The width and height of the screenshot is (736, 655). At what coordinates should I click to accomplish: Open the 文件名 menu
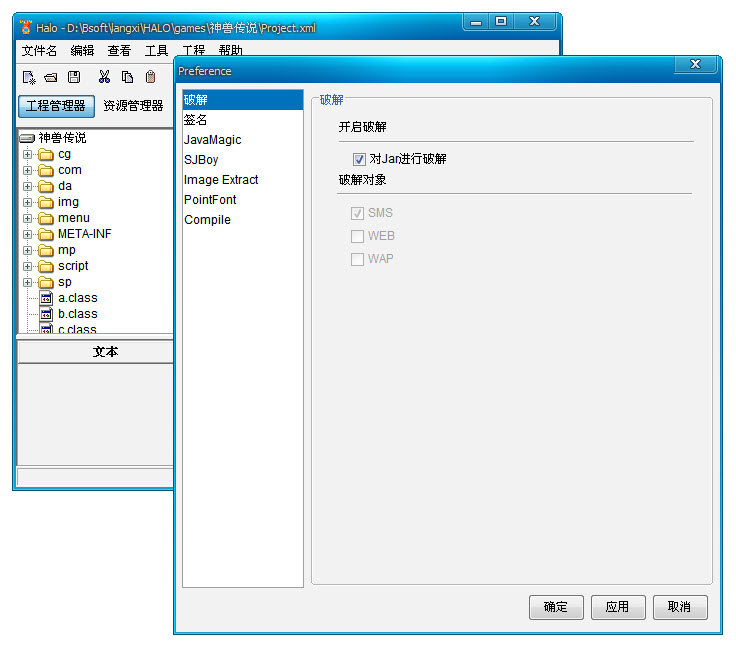click(x=39, y=50)
